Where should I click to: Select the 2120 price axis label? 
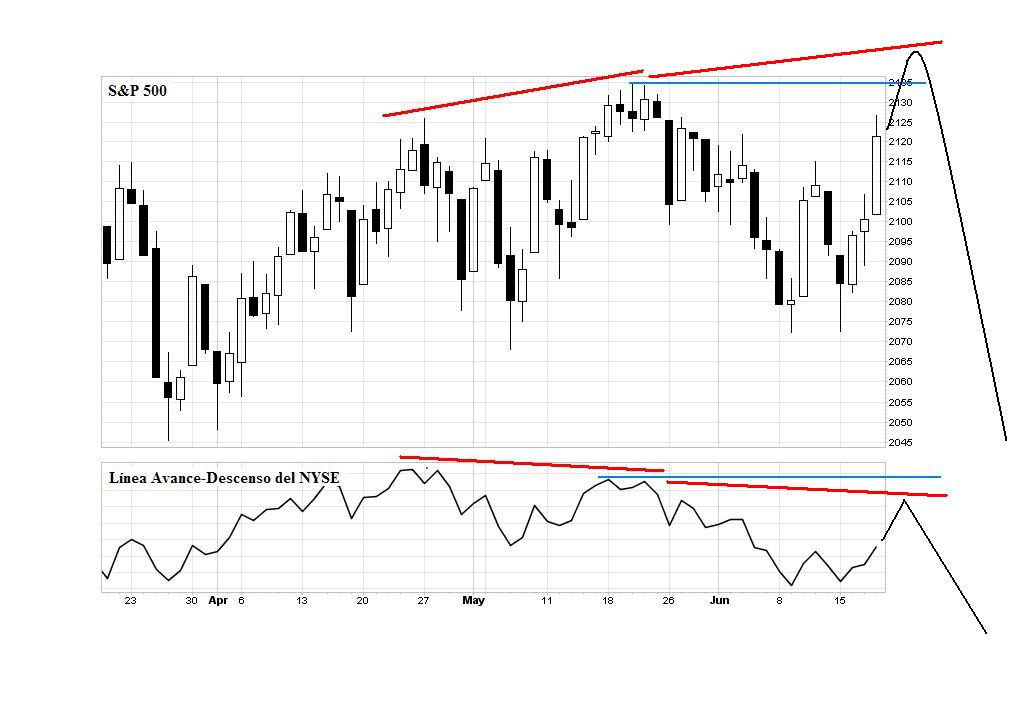pos(901,142)
